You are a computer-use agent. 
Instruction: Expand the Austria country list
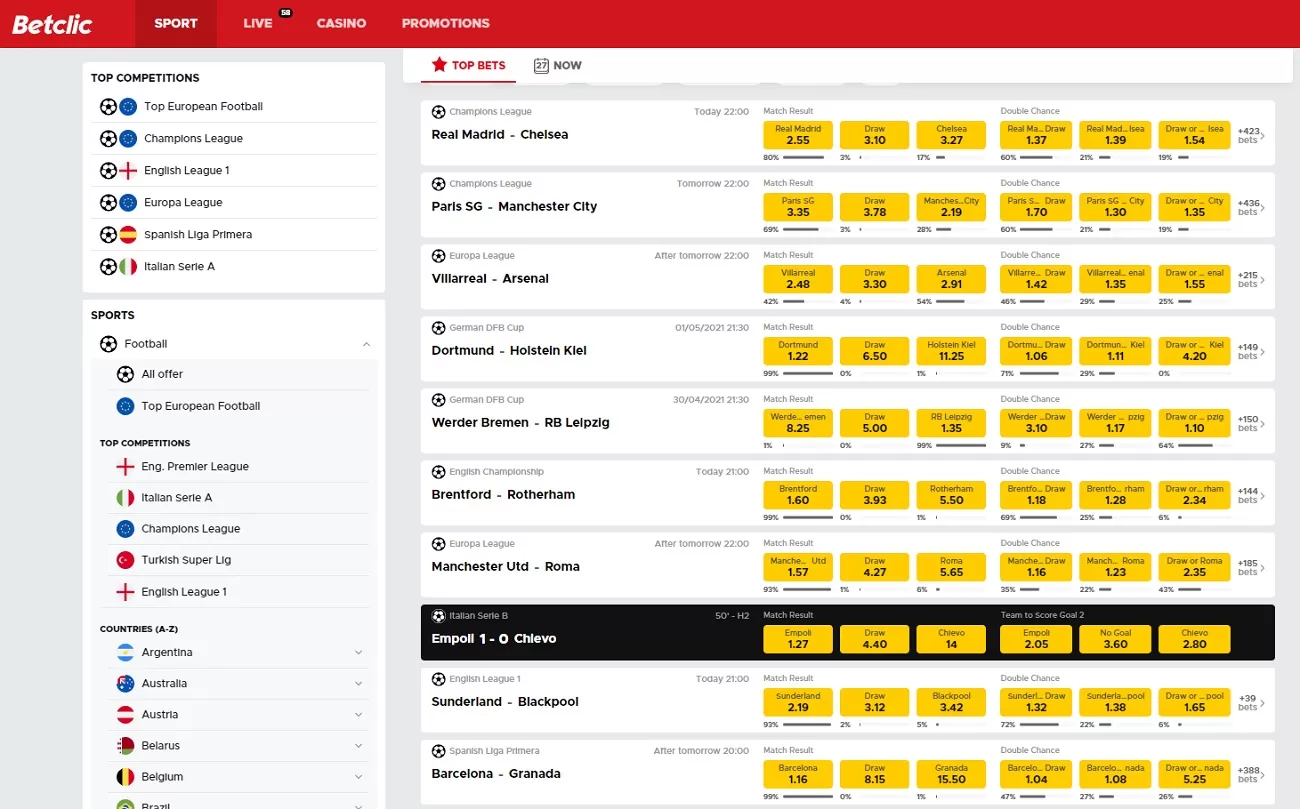358,714
